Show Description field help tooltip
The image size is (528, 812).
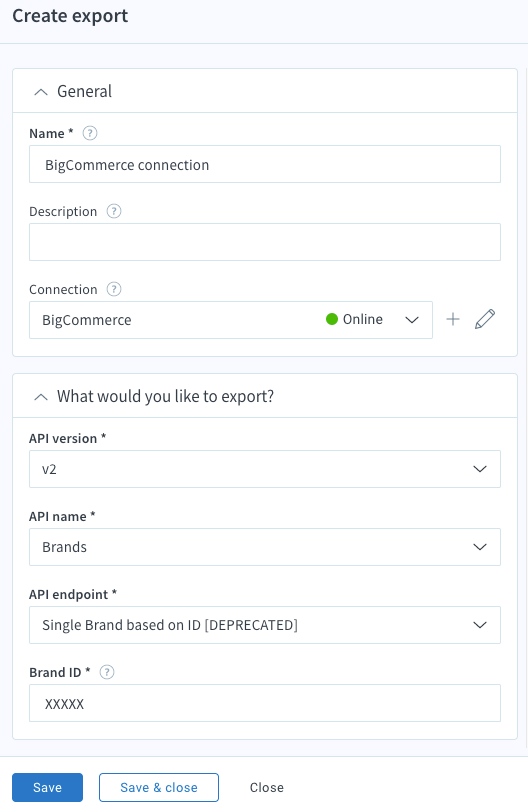tap(114, 211)
